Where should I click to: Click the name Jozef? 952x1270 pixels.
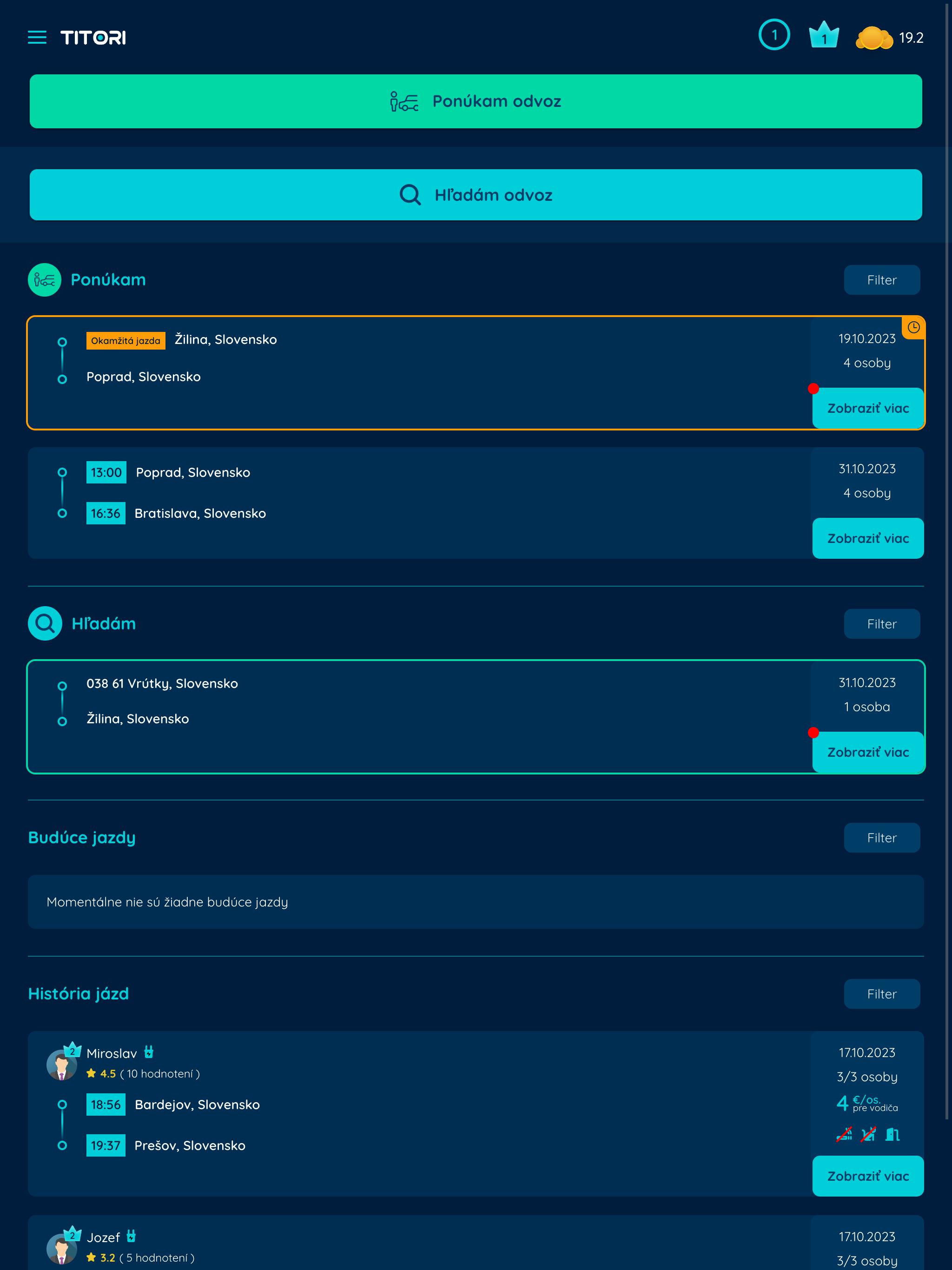click(103, 1237)
